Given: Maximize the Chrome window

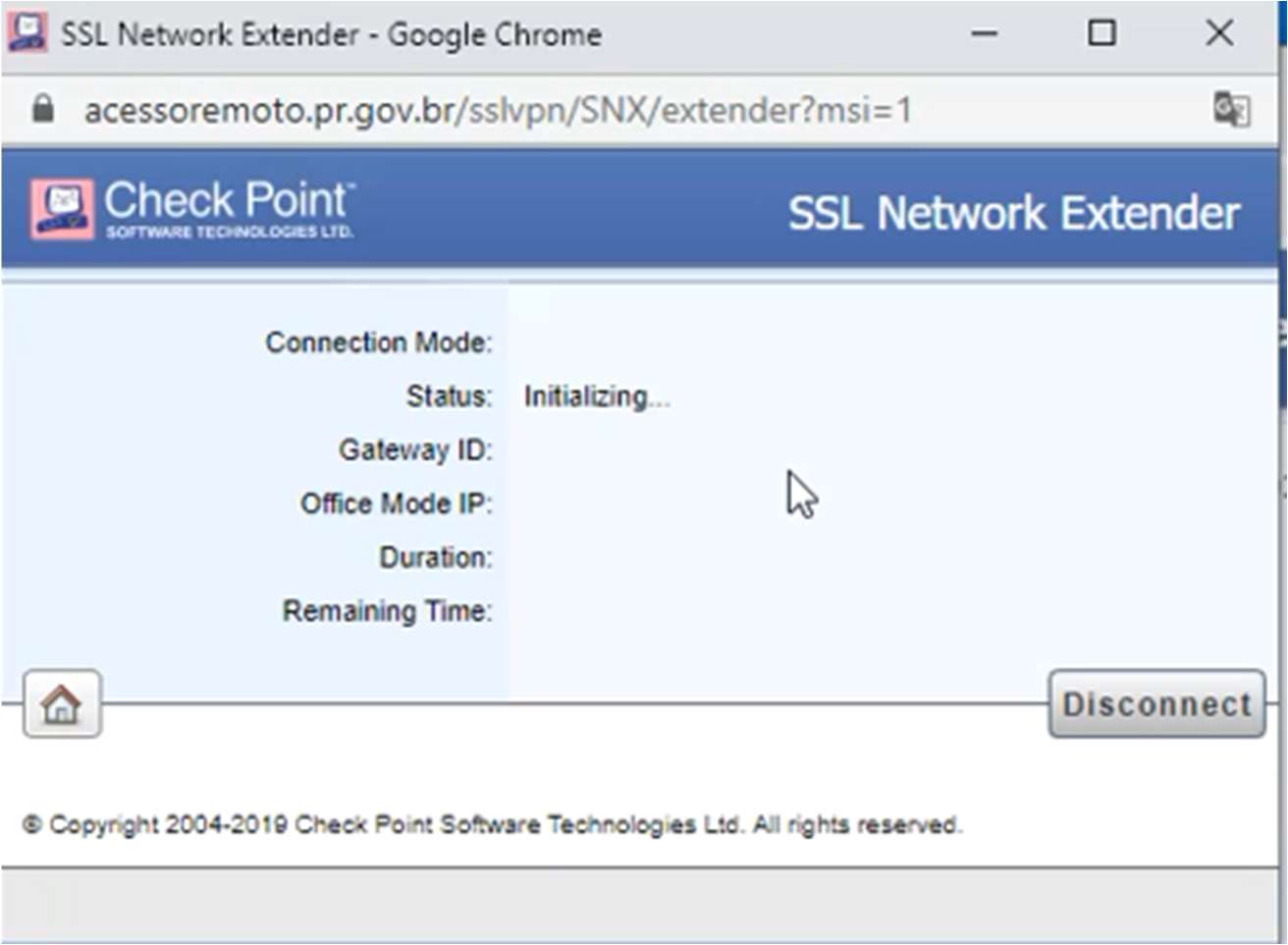Looking at the screenshot, I should point(1101,33).
